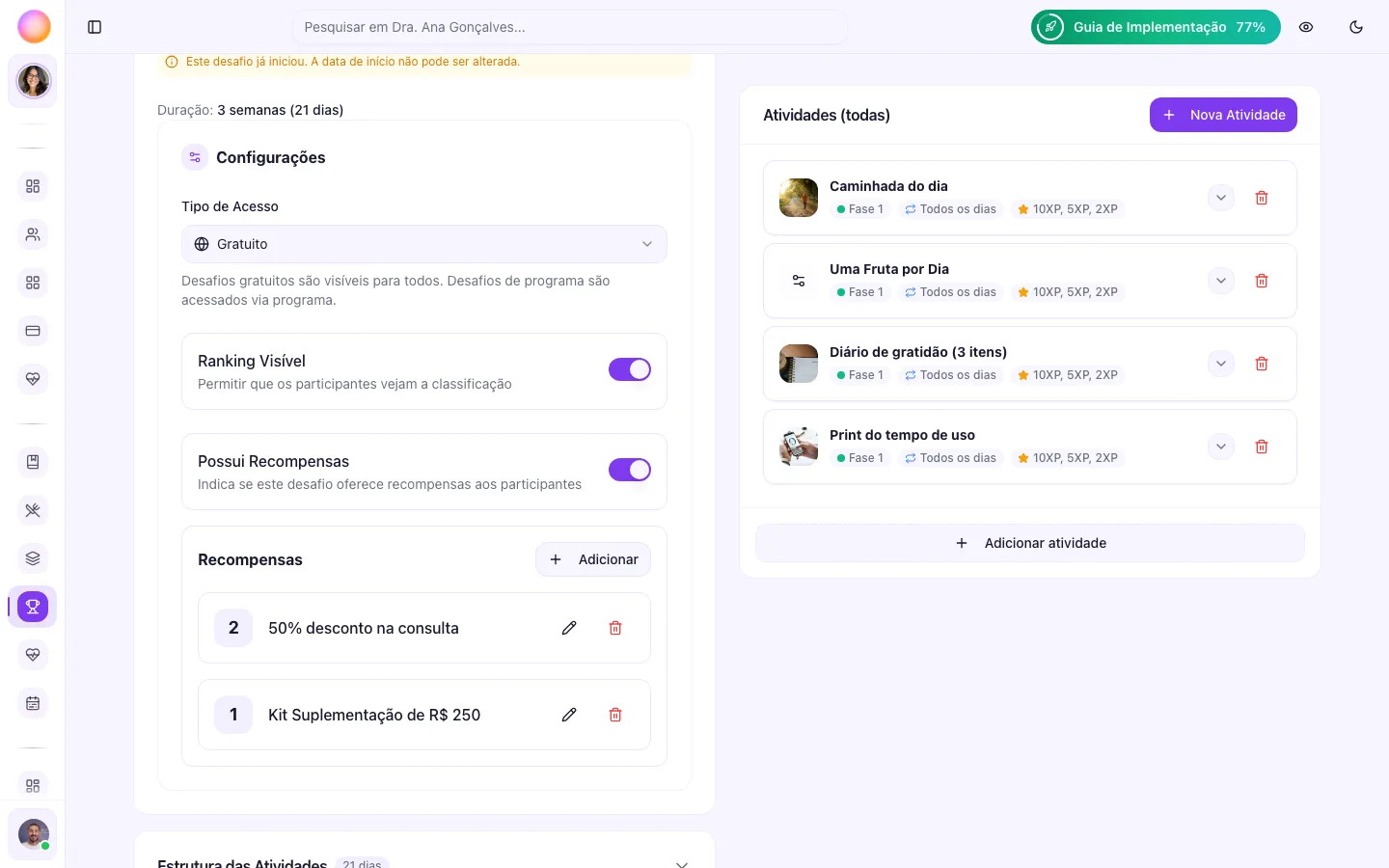
Task: Open the Tipo de Acesso dropdown showing Gratuito
Action: (424, 244)
